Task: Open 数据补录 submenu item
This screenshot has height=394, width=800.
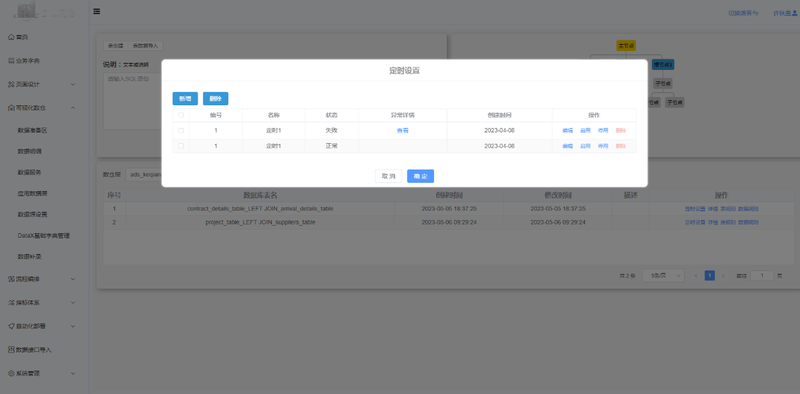Action: click(x=30, y=257)
